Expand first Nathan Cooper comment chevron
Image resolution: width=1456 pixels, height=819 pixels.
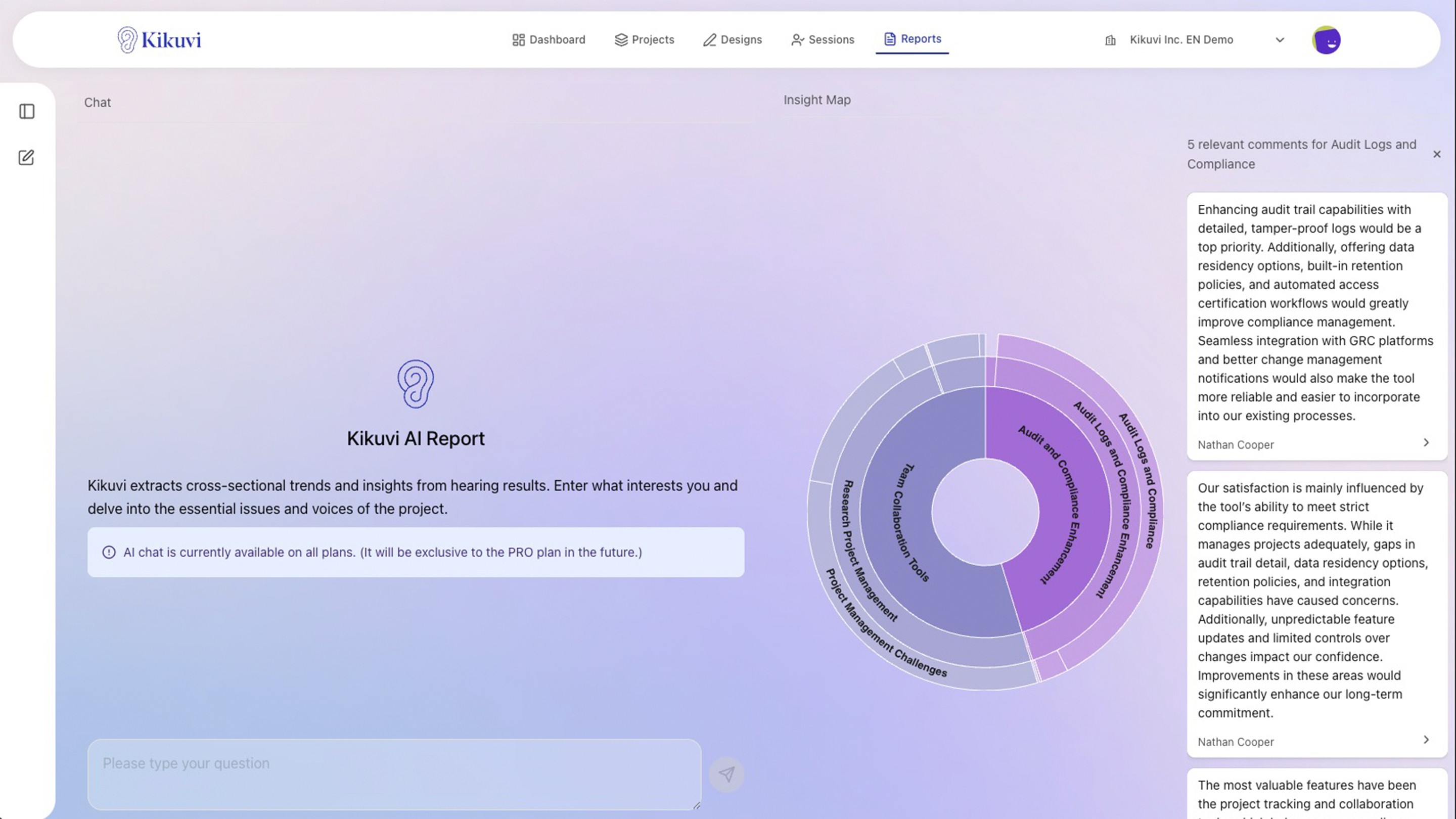click(1426, 442)
